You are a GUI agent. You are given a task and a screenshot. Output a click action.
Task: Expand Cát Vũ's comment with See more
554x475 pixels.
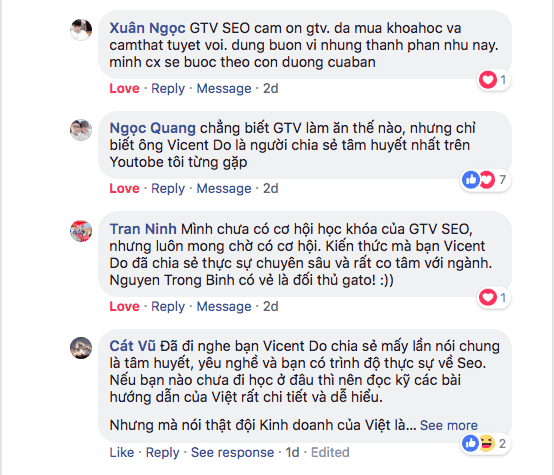click(449, 425)
